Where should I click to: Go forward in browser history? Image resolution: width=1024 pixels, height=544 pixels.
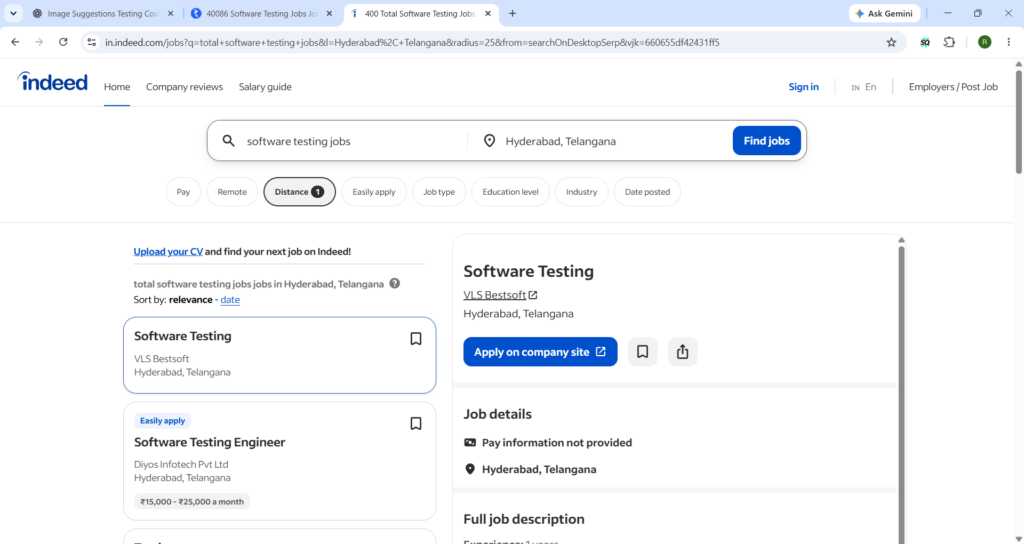pyautogui.click(x=39, y=42)
